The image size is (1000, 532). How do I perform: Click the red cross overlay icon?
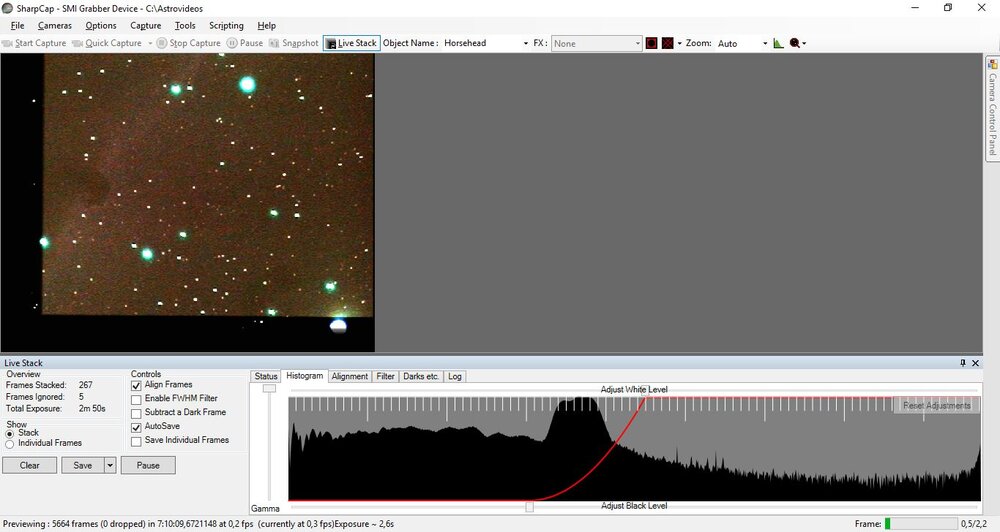pyautogui.click(x=667, y=43)
